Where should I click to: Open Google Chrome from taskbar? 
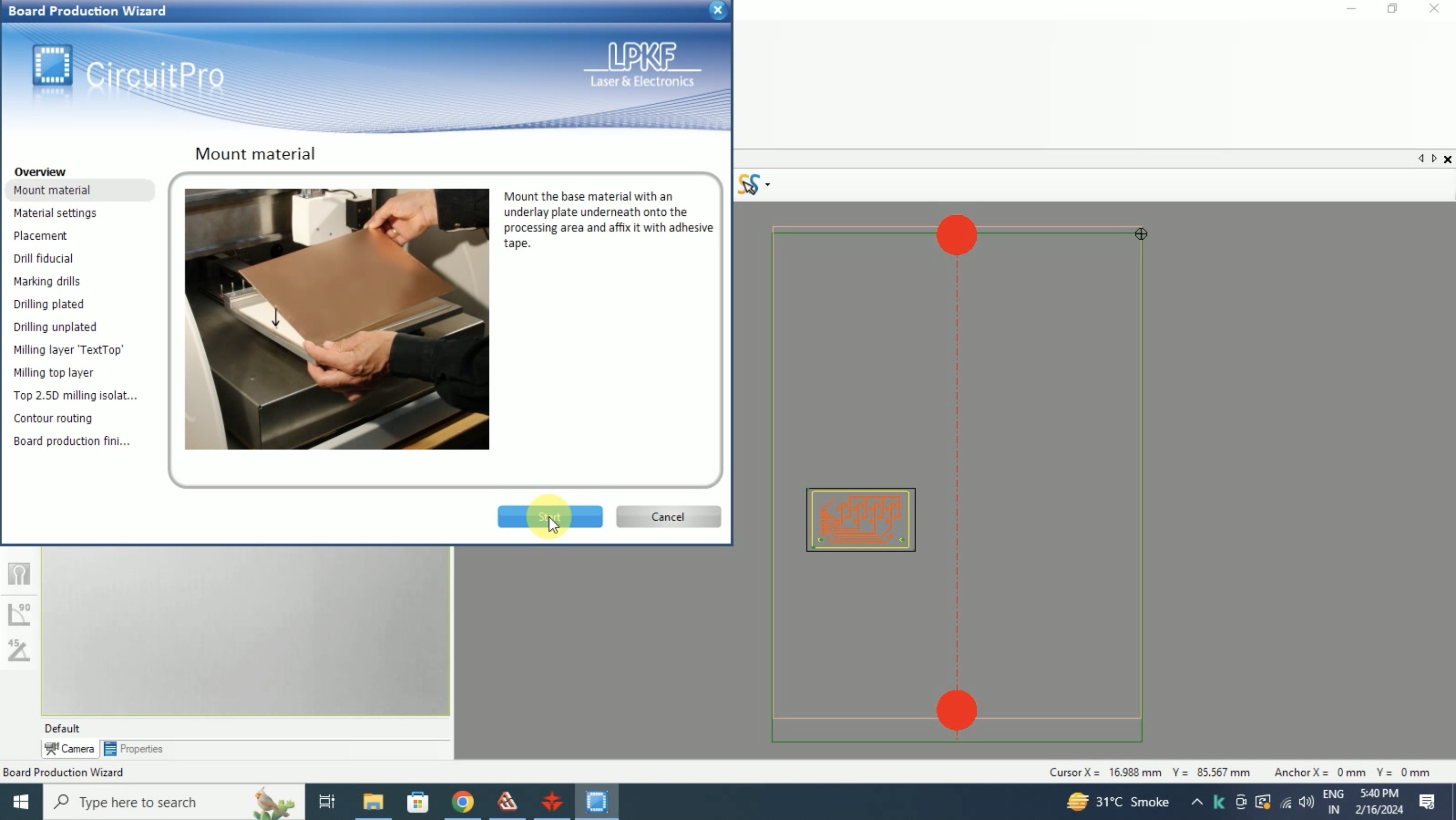463,802
